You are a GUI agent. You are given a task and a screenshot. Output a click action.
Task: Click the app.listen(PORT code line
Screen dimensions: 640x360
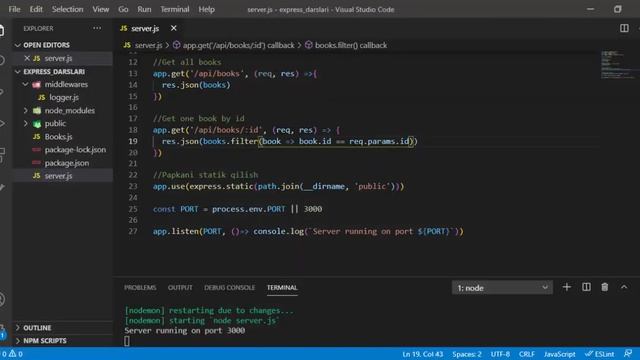pos(308,231)
